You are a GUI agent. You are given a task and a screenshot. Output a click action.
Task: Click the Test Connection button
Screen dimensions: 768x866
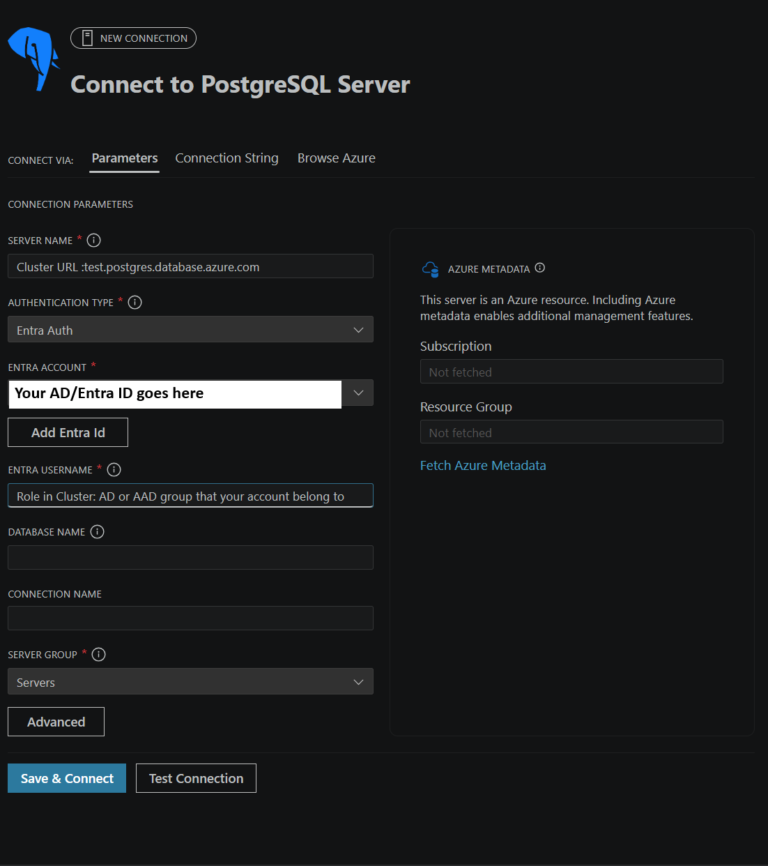point(196,778)
